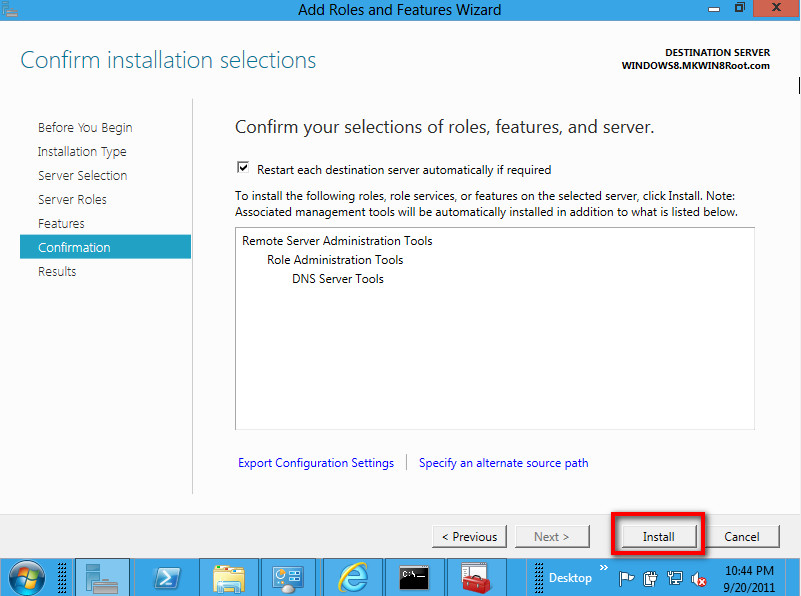Open Export Configuration Settings link
The height and width of the screenshot is (596, 801).
(316, 463)
